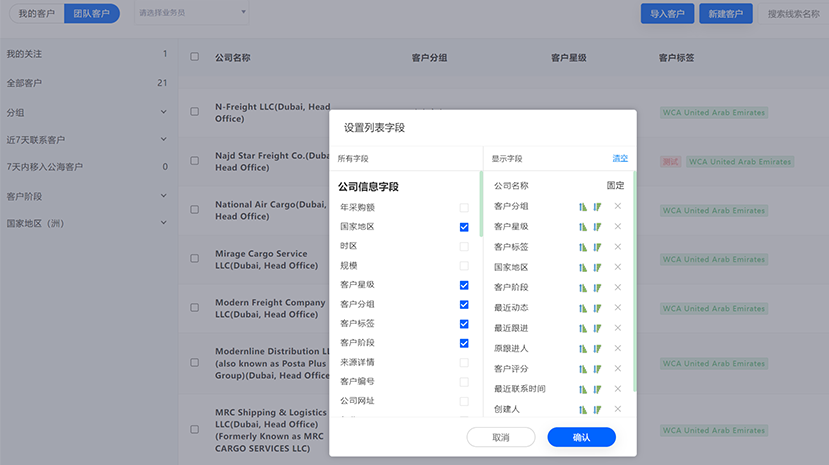Move 最近联系时间 field down
This screenshot has width=829, height=465.
[597, 389]
